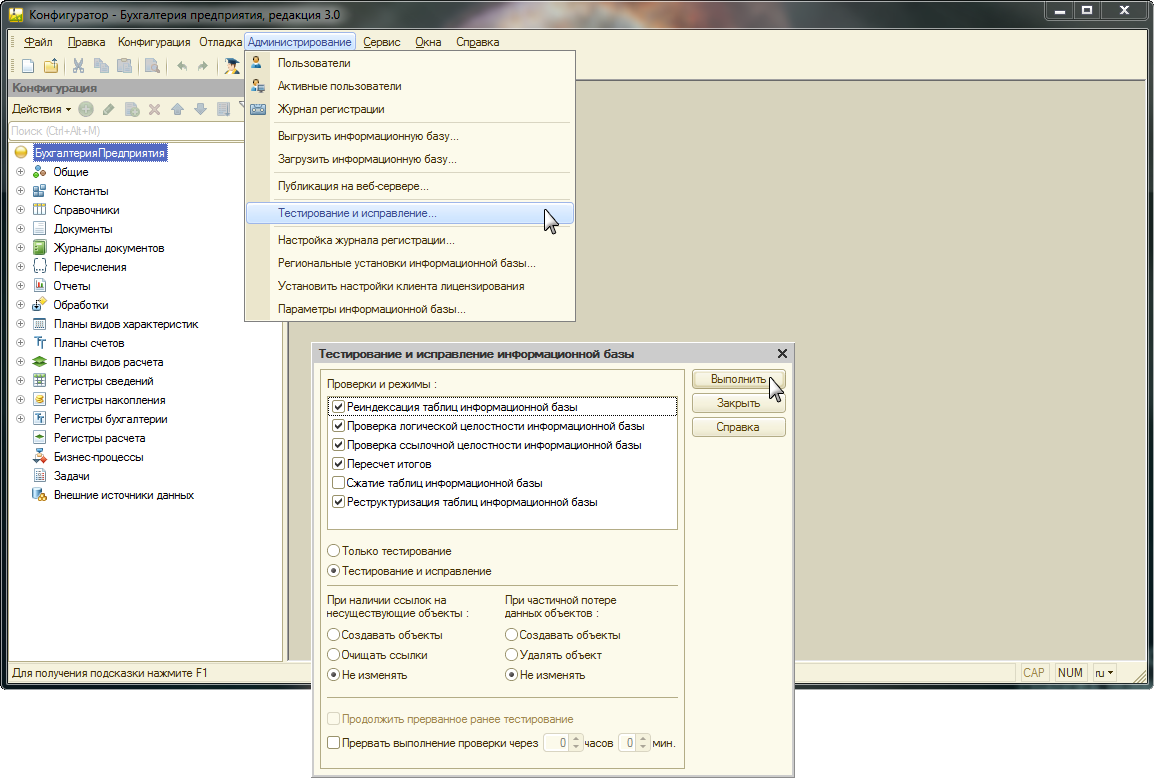
Task: Click the Cut scissors icon
Action: tap(78, 66)
